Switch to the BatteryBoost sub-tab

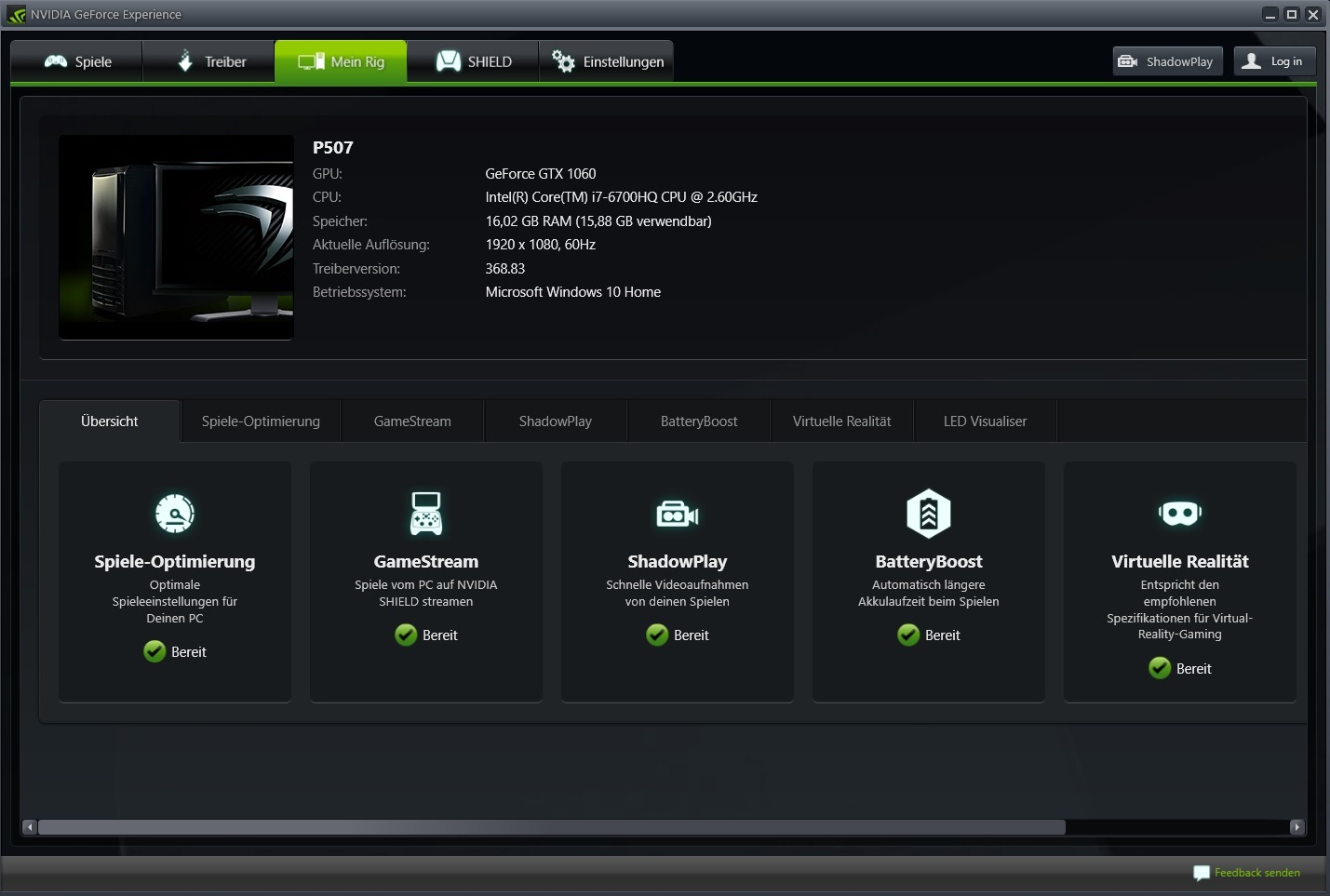pos(699,421)
